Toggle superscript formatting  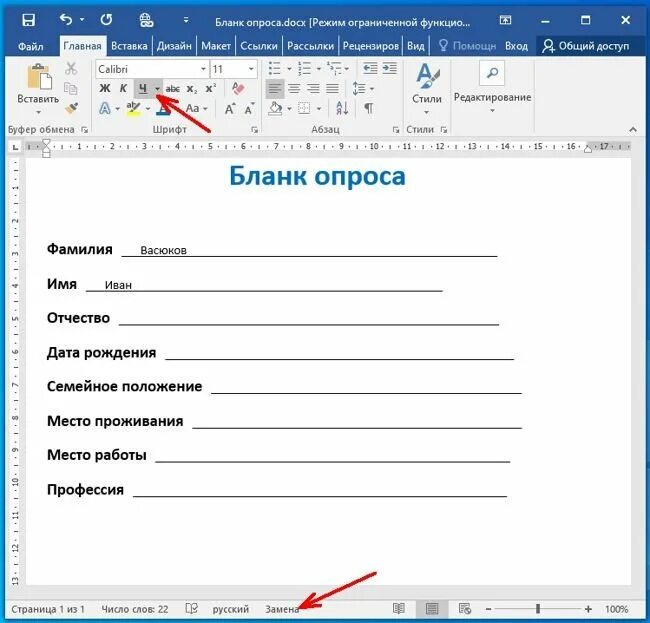211,88
